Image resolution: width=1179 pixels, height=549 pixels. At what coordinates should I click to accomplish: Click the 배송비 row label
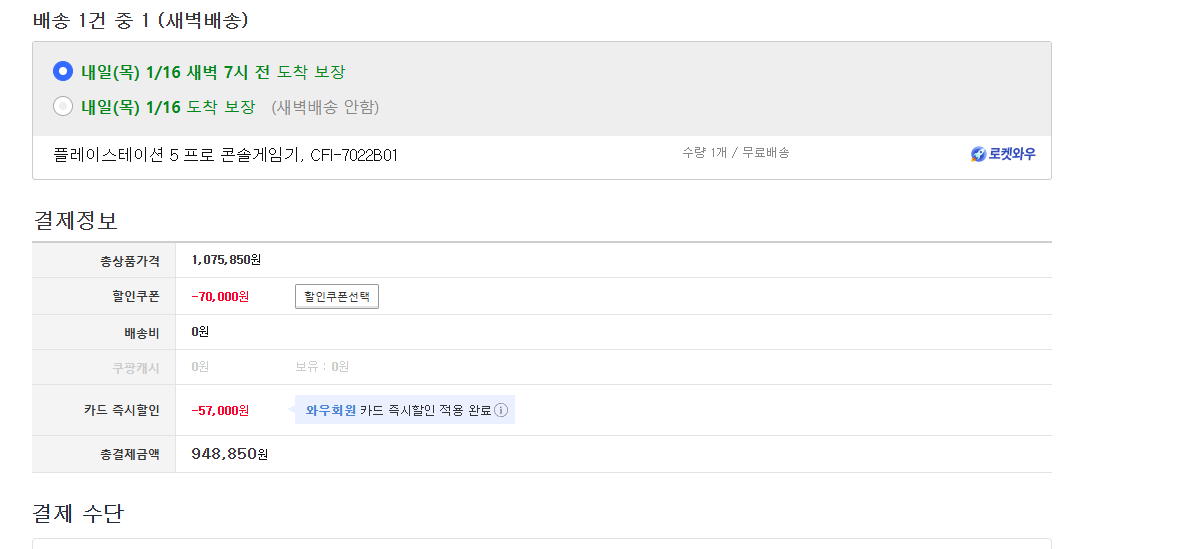coord(141,332)
